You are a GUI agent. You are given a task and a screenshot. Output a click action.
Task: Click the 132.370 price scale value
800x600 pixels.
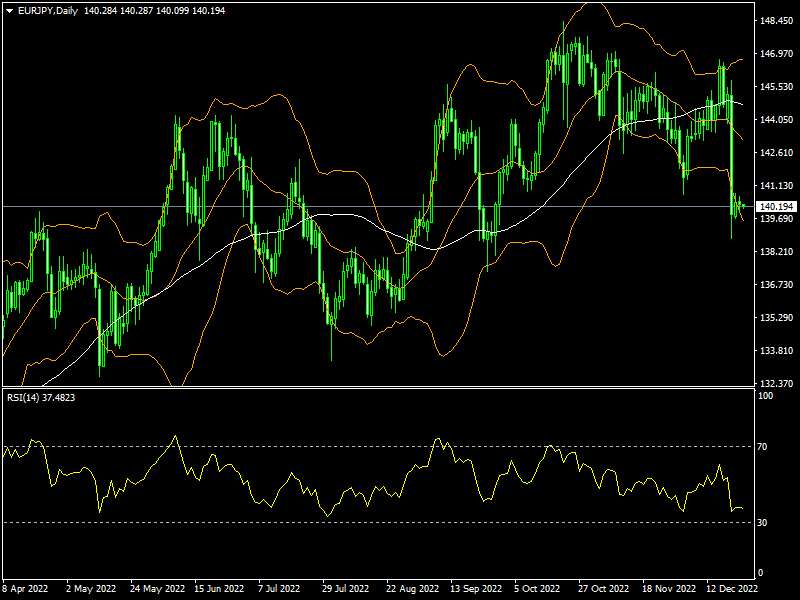[776, 383]
